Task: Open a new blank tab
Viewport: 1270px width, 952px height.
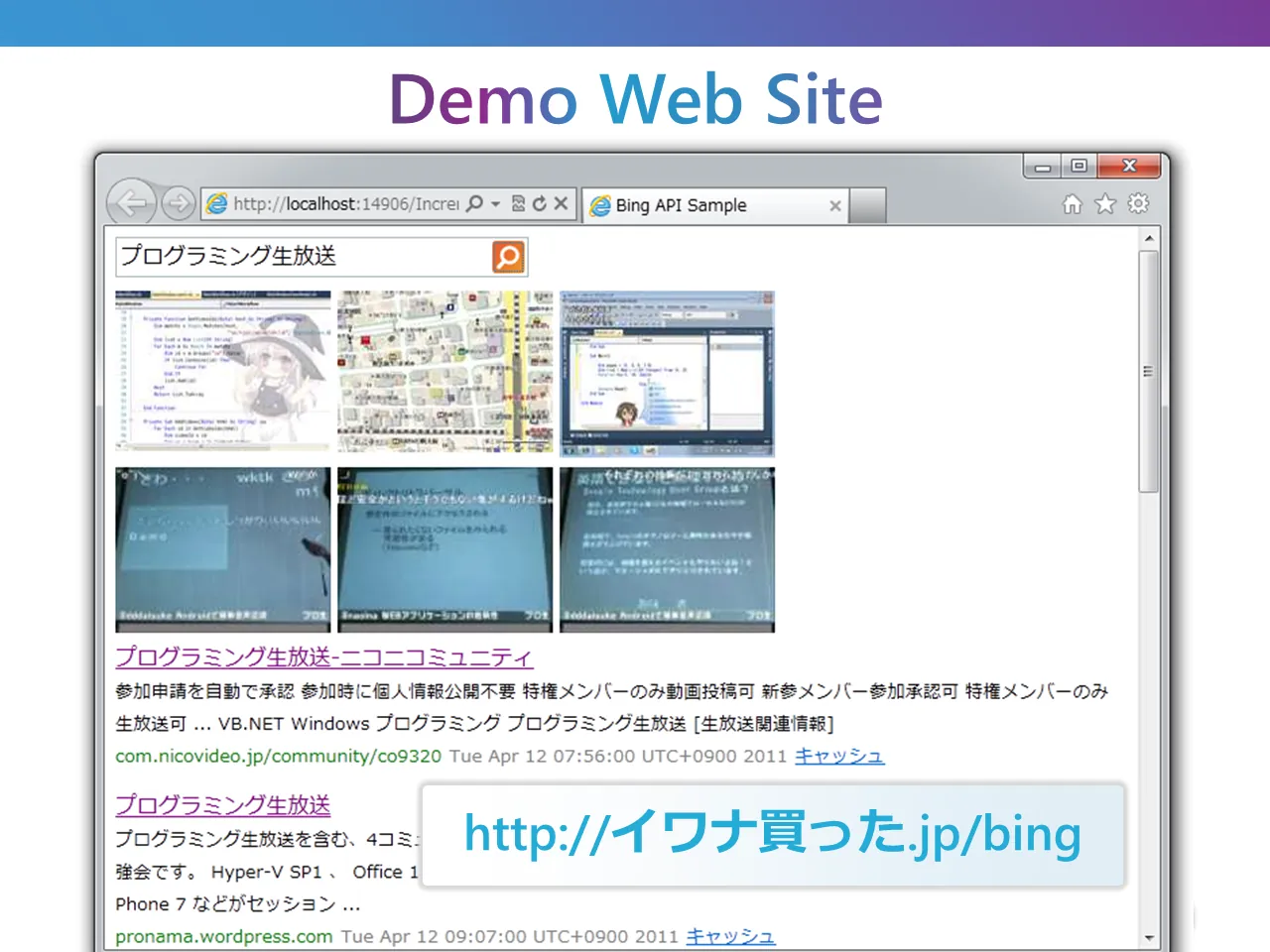Action: point(868,205)
